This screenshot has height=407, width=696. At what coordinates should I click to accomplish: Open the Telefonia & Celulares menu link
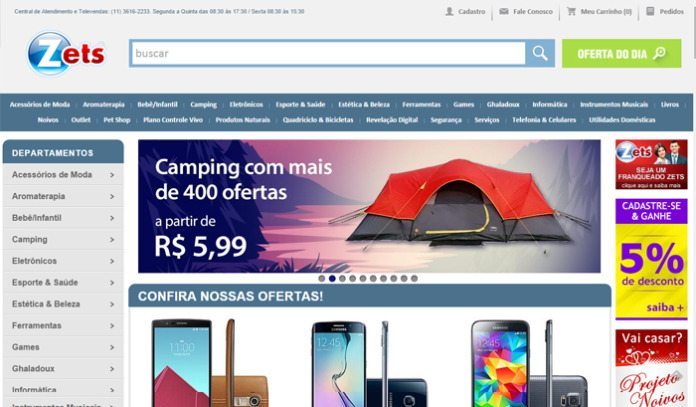click(544, 120)
